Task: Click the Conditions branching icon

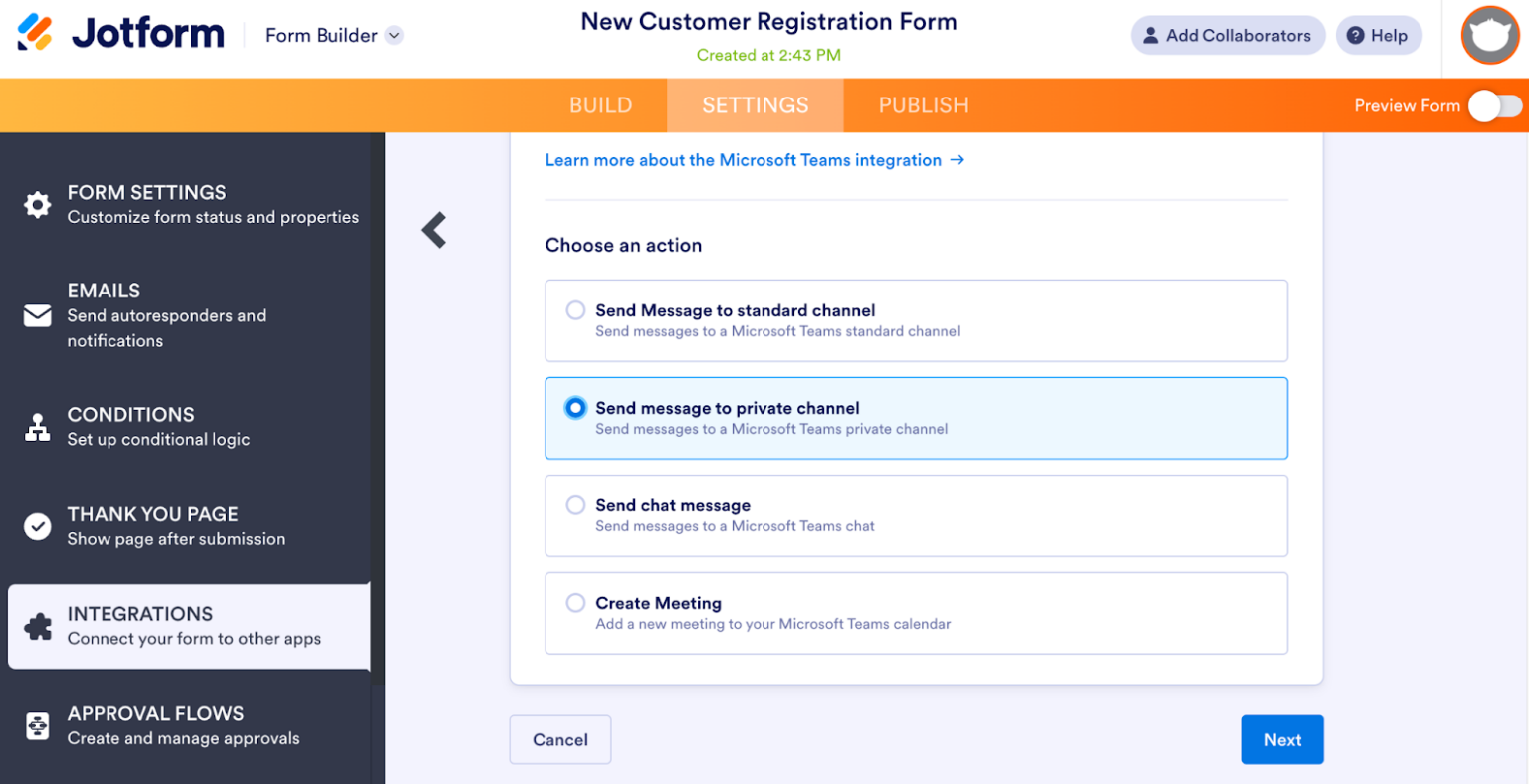Action: [37, 427]
